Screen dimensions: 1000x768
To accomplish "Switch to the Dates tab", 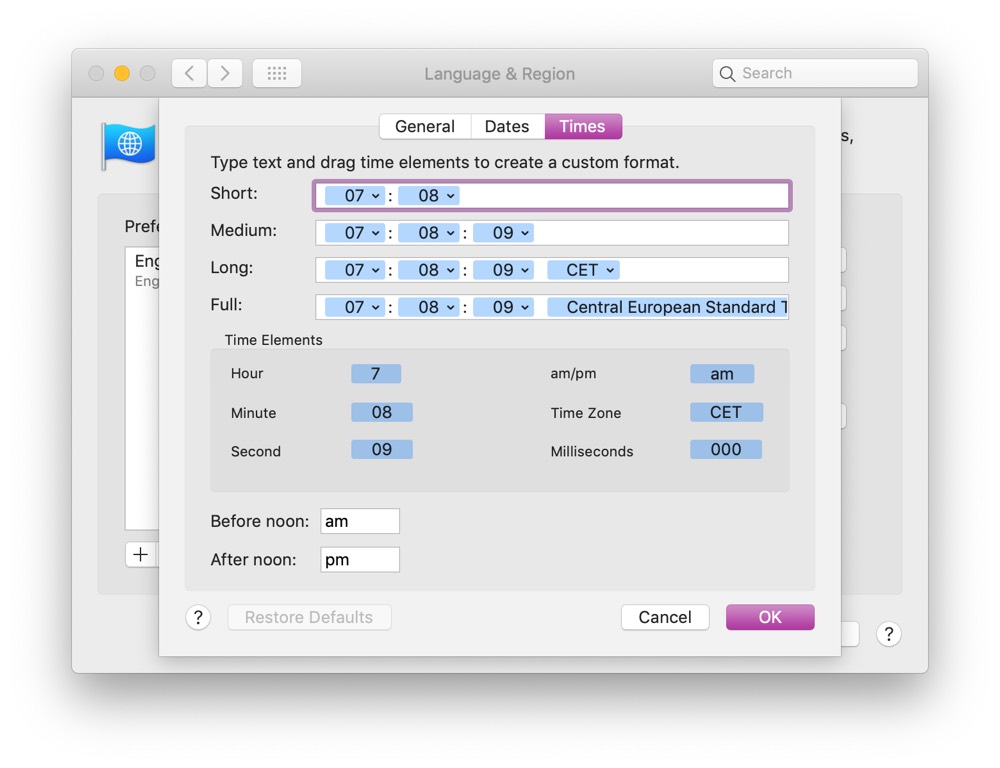I will pyautogui.click(x=507, y=126).
